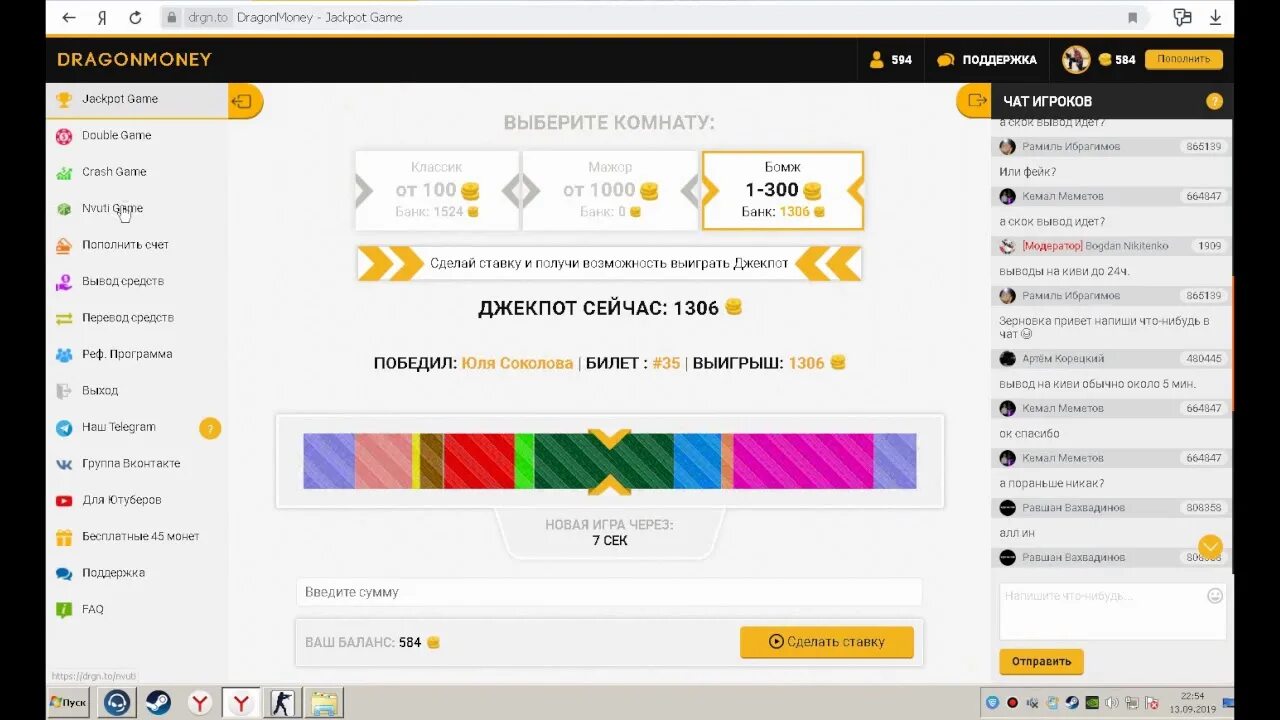Image resolution: width=1280 pixels, height=720 pixels.
Task: Click the chat help question icon
Action: [1214, 101]
